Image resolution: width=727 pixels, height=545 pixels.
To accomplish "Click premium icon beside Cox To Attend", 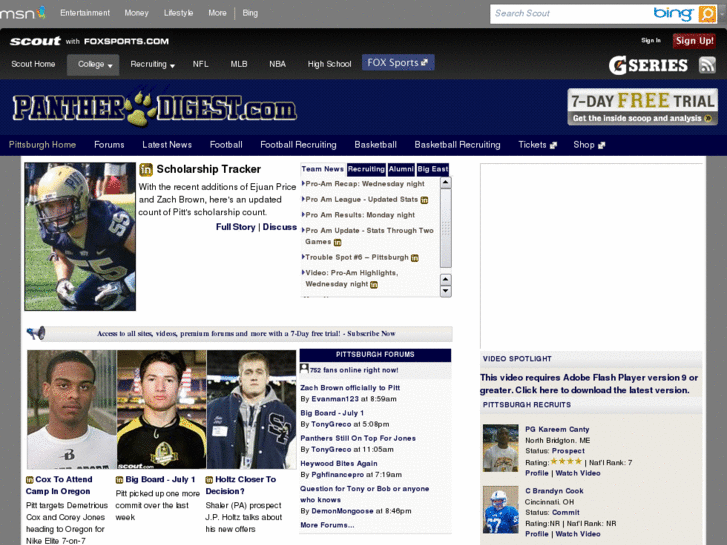I will 30,480.
